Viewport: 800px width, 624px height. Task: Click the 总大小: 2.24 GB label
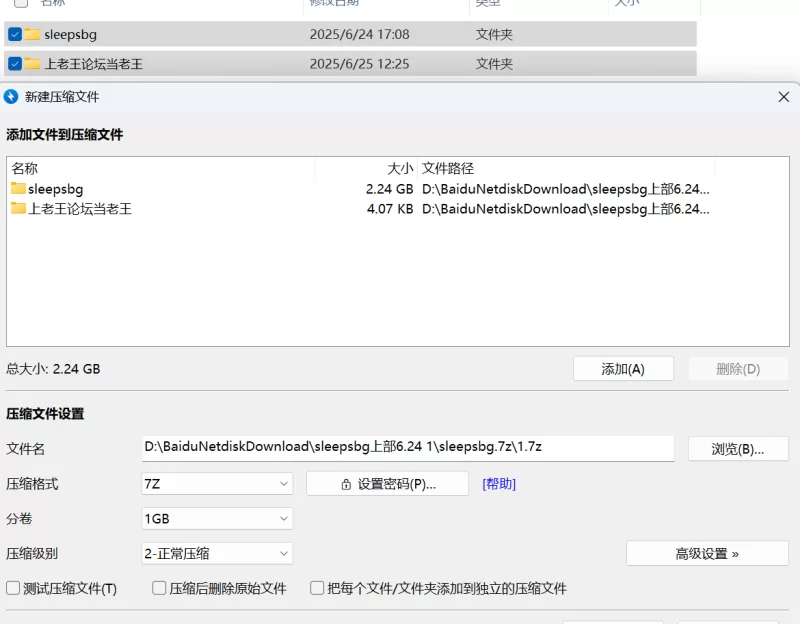[x=53, y=369]
